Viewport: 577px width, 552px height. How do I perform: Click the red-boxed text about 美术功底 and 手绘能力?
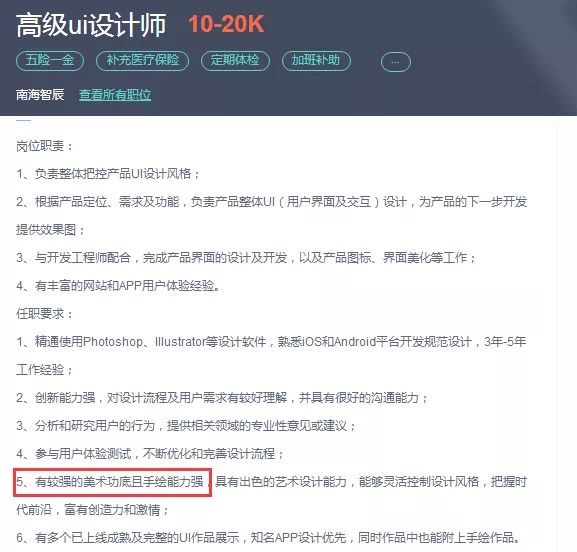point(112,482)
